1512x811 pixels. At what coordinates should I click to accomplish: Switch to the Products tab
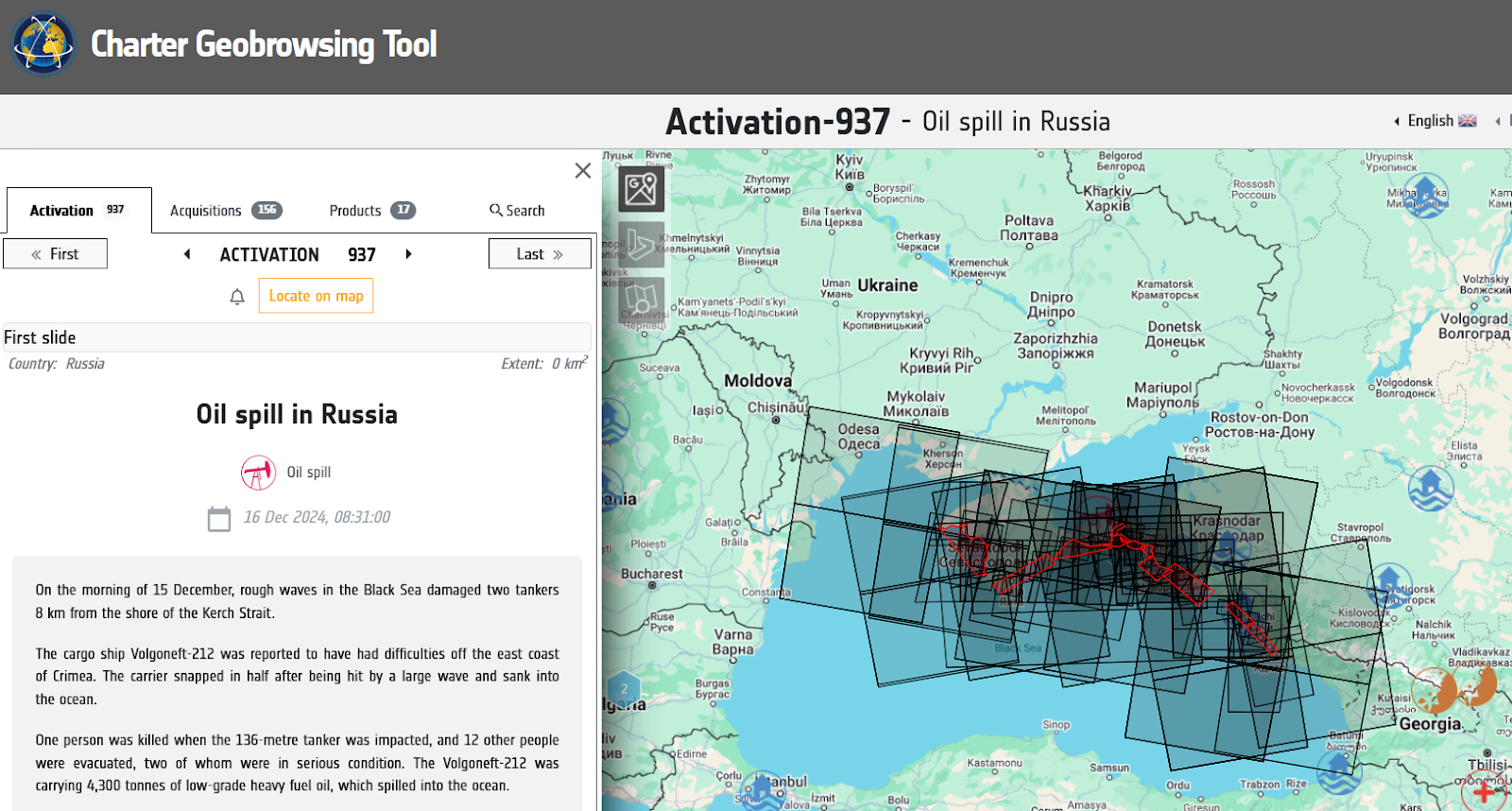click(371, 211)
